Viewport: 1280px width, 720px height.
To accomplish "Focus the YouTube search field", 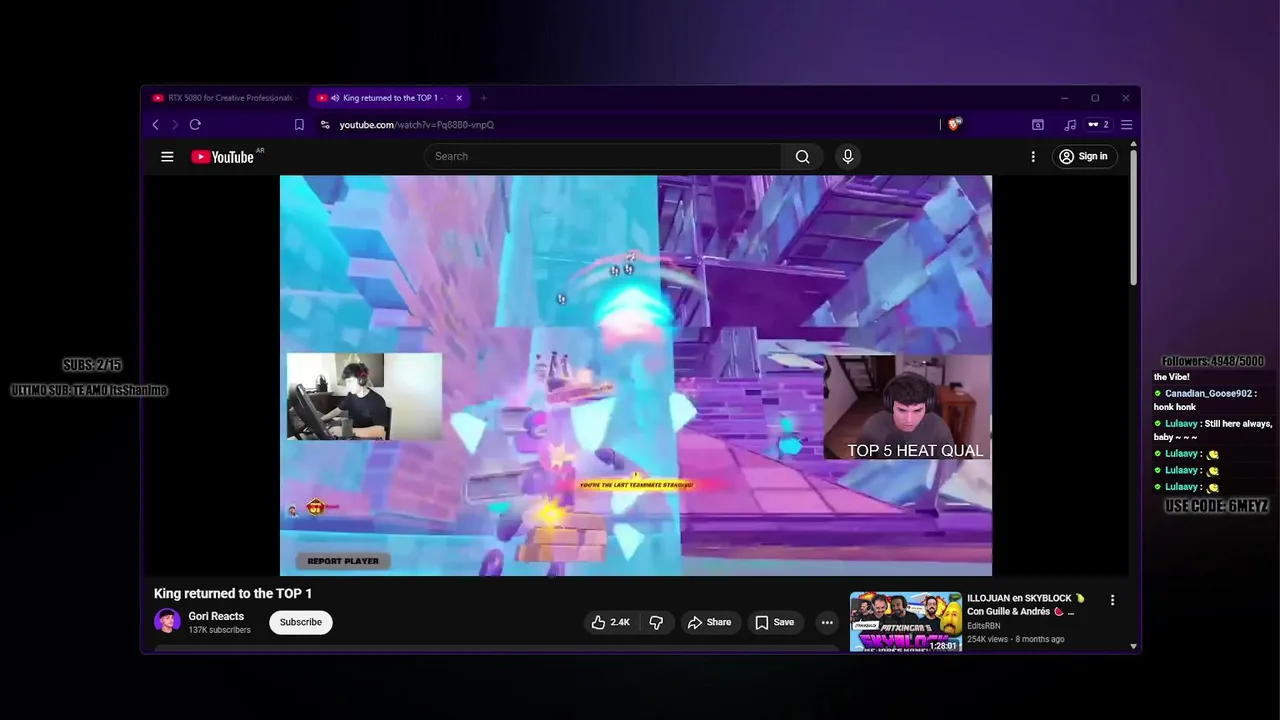I will click(x=604, y=156).
